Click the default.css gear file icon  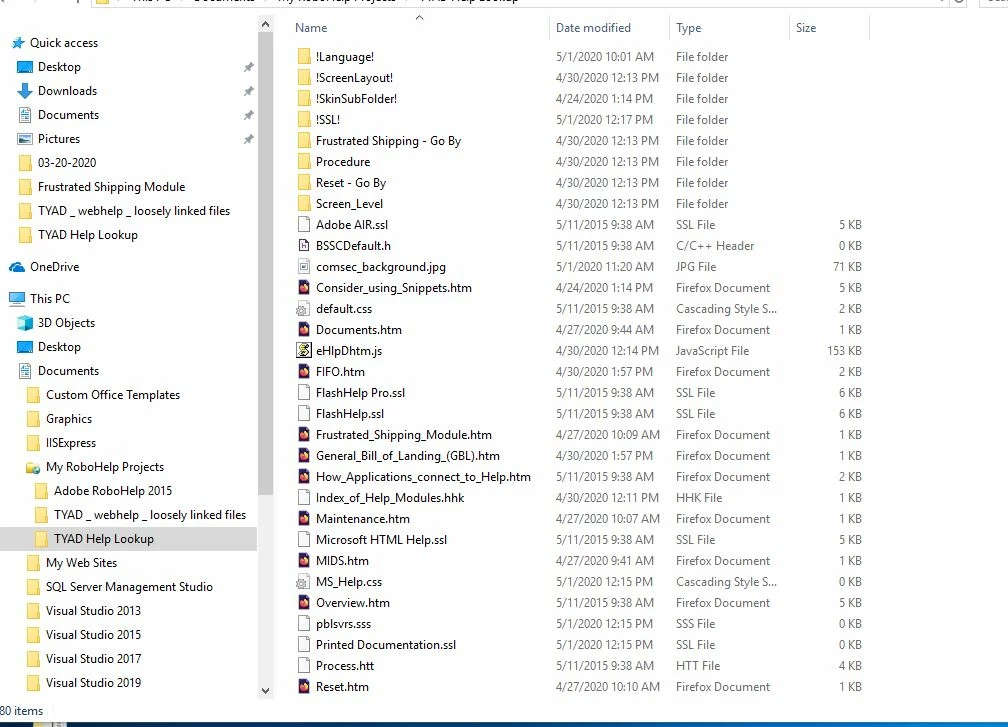coord(303,309)
